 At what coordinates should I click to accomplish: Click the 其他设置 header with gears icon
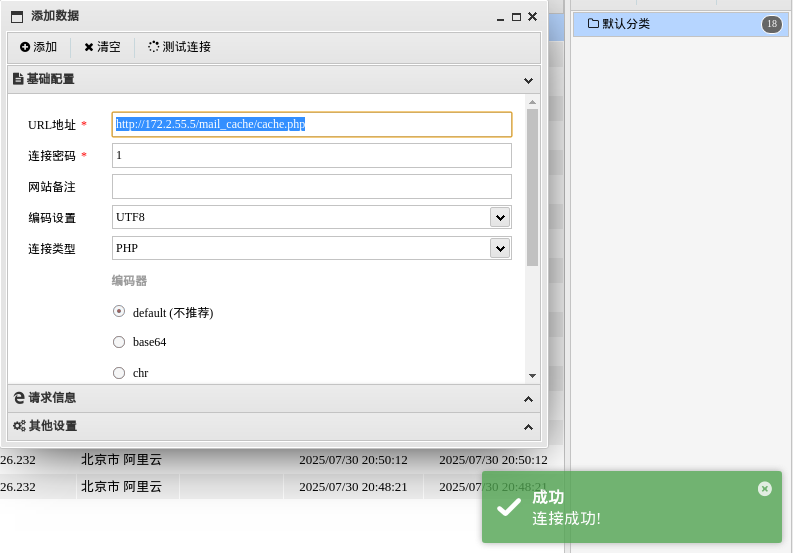(x=274, y=426)
